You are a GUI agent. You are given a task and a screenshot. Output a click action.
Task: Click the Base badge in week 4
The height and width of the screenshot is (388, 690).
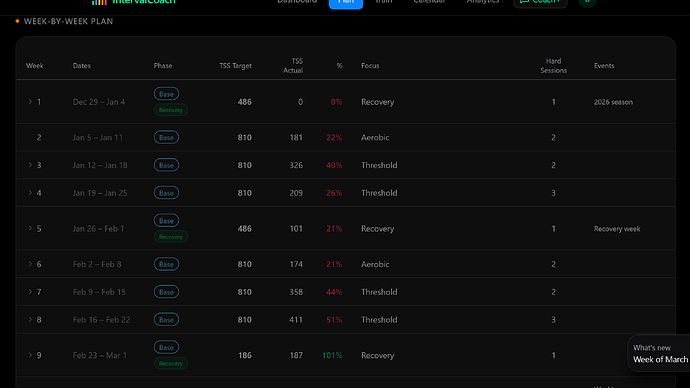coord(166,193)
